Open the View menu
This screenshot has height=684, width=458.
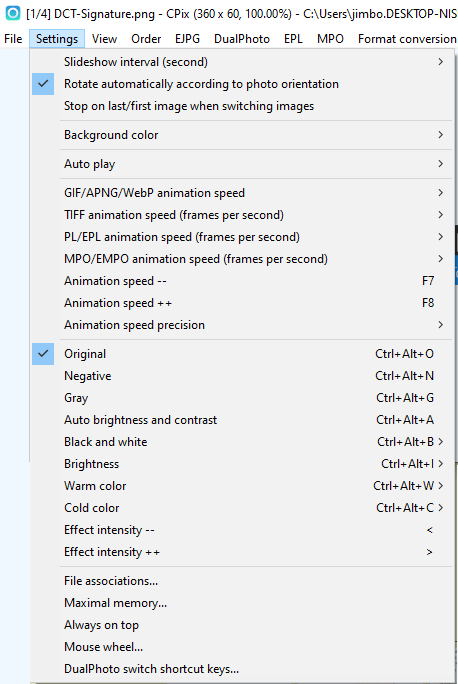pos(104,39)
